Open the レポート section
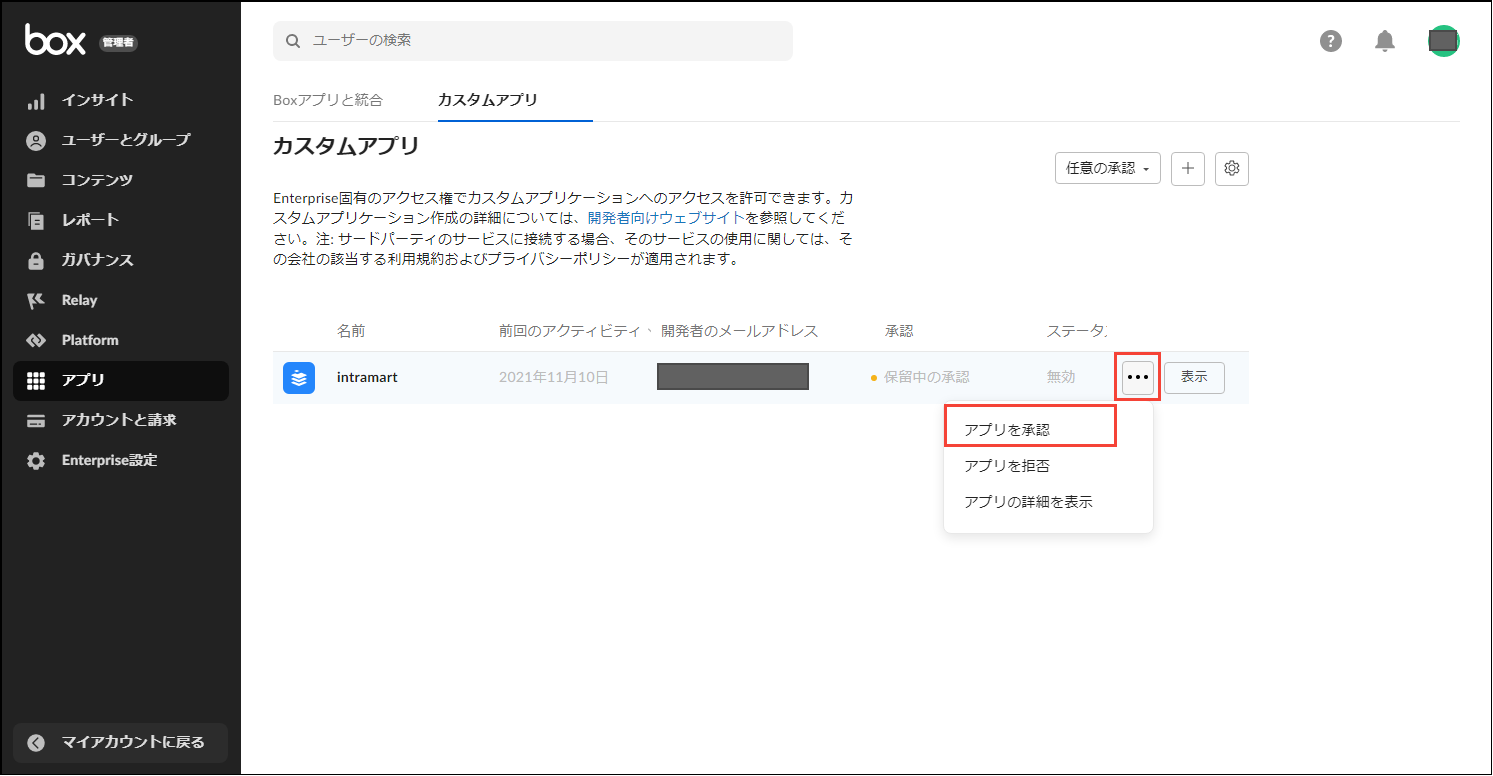This screenshot has height=776, width=1493. pyautogui.click(x=90, y=220)
